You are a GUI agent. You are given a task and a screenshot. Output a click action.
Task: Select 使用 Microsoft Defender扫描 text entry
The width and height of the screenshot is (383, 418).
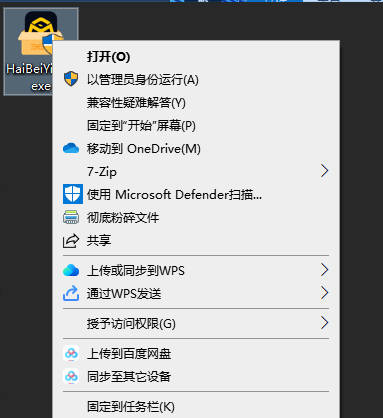[174, 194]
